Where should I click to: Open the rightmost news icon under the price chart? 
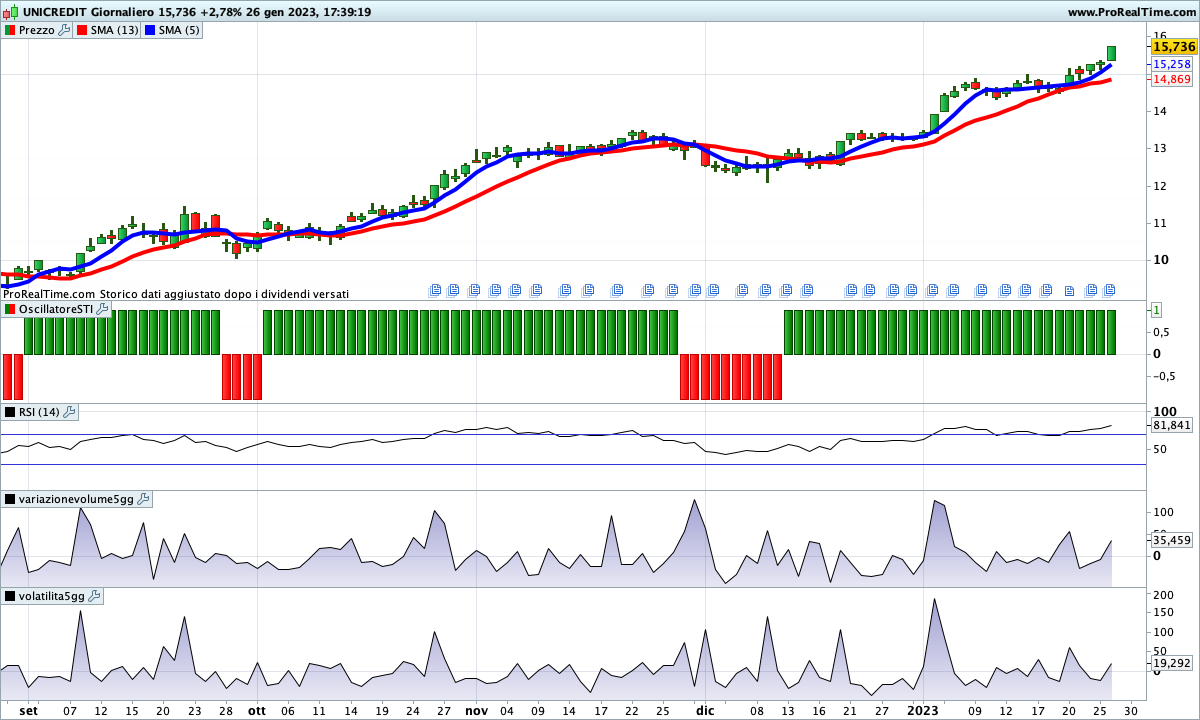(1109, 291)
